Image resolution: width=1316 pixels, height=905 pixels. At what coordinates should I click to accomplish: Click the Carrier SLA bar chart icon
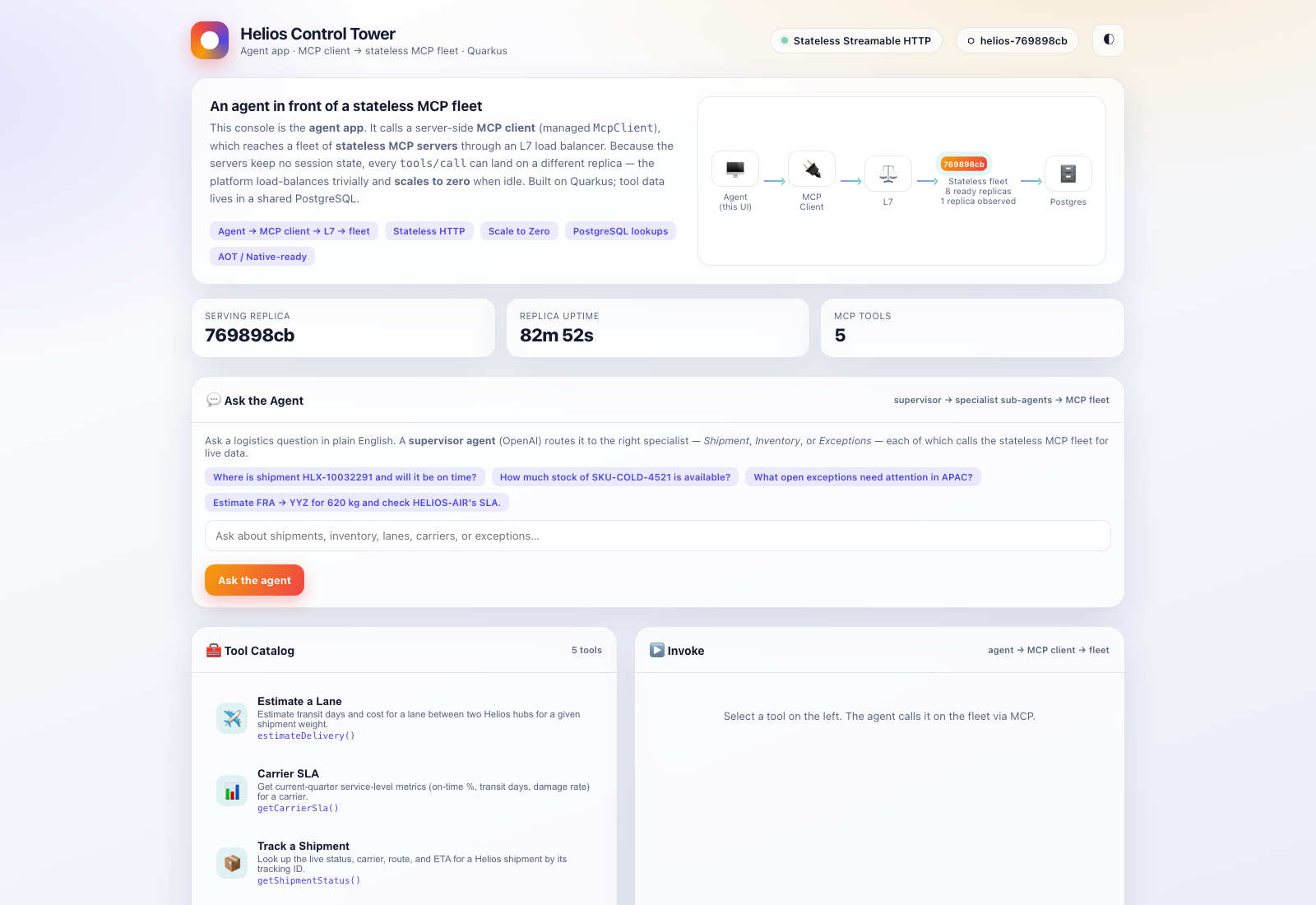click(x=232, y=791)
